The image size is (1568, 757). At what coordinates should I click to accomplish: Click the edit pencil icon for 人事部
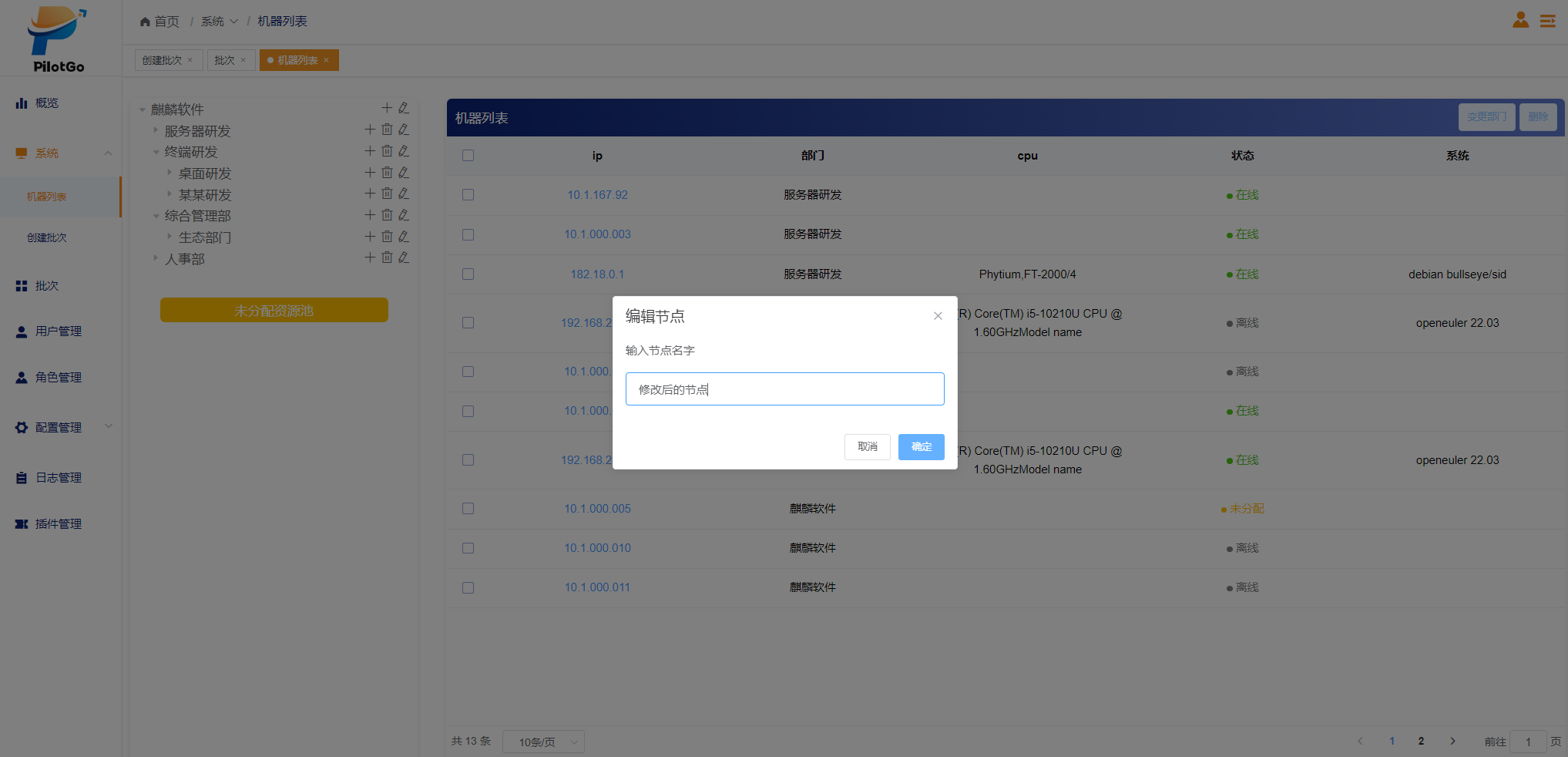[x=403, y=257]
